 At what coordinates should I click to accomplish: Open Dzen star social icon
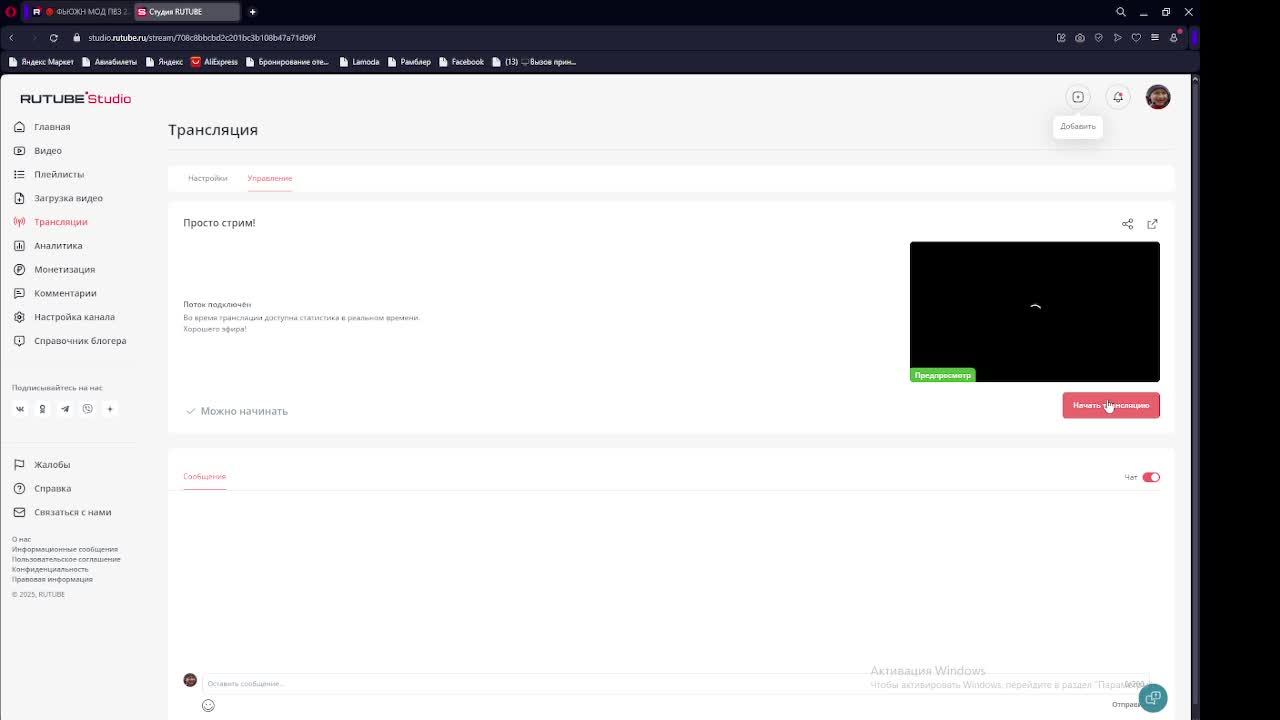(x=110, y=409)
